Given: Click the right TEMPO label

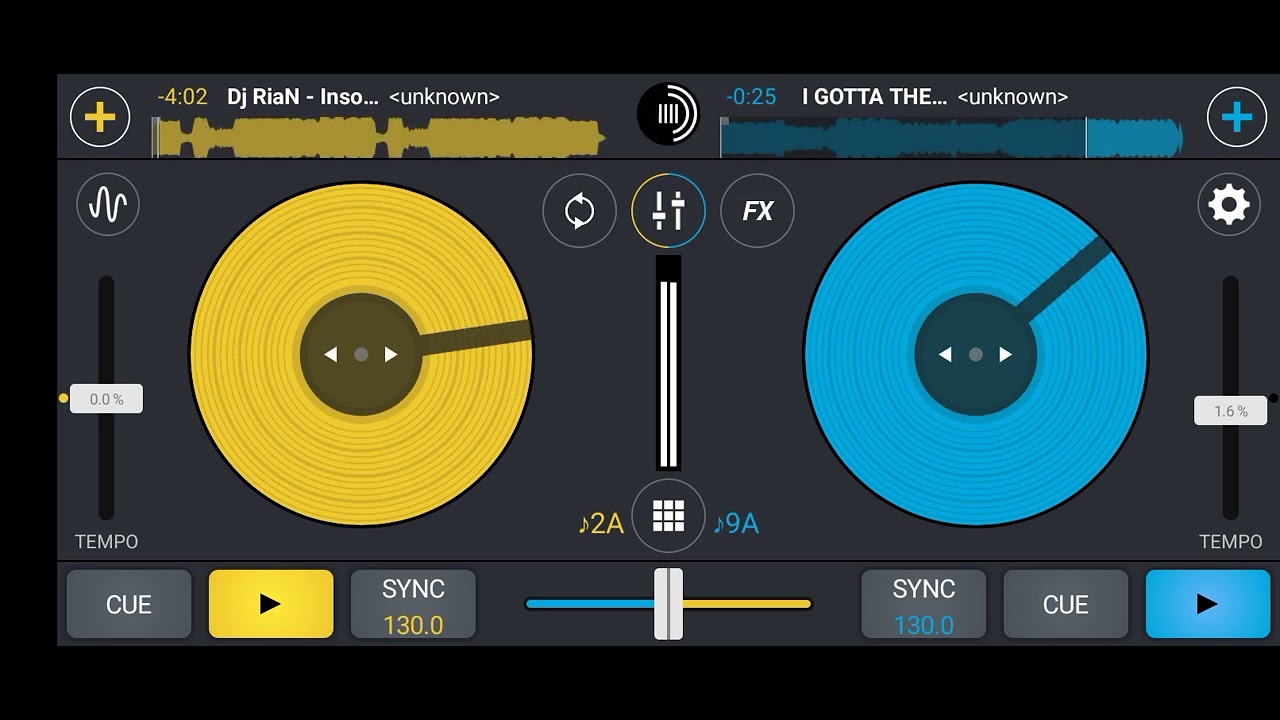Looking at the screenshot, I should tap(1231, 541).
